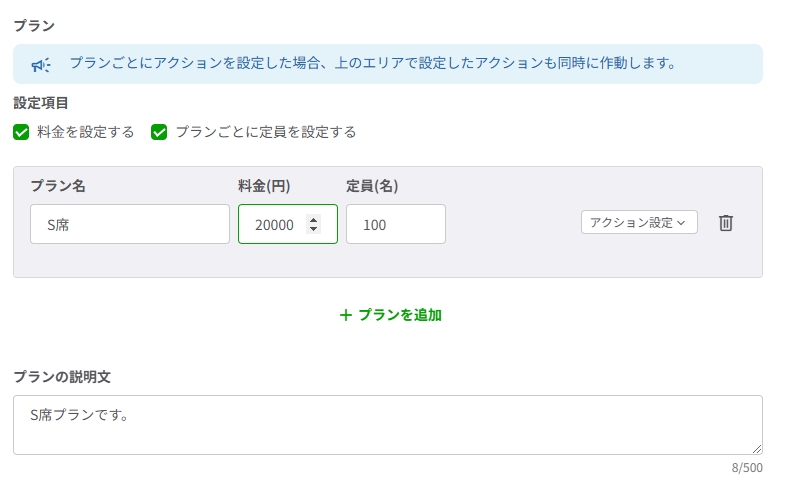Uncheck the 料金を設定する checkbox

(x=21, y=132)
